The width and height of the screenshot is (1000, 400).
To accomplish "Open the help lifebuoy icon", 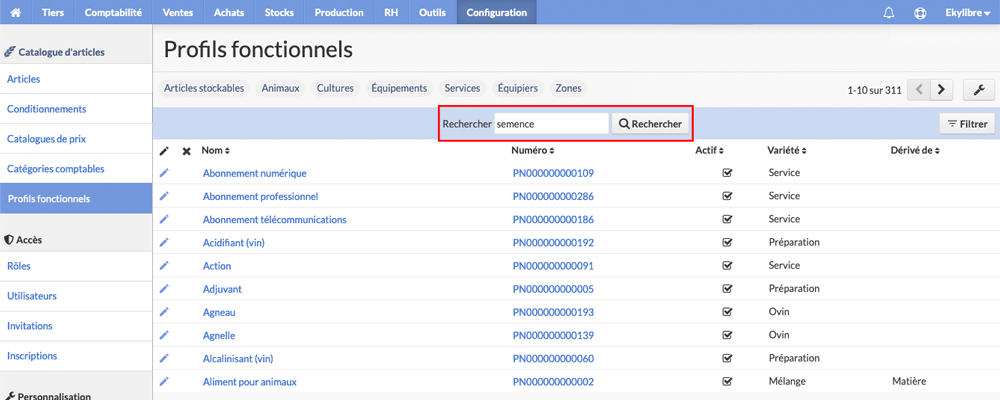I will tap(920, 13).
